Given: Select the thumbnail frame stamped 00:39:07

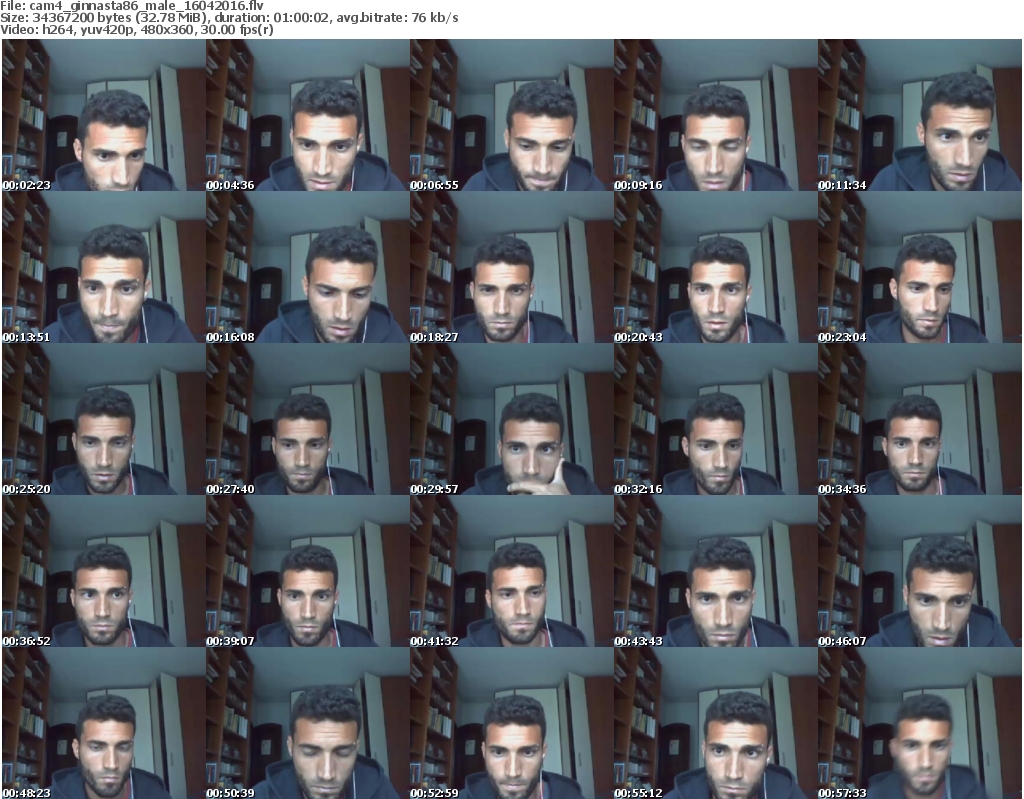Looking at the screenshot, I should tap(308, 572).
